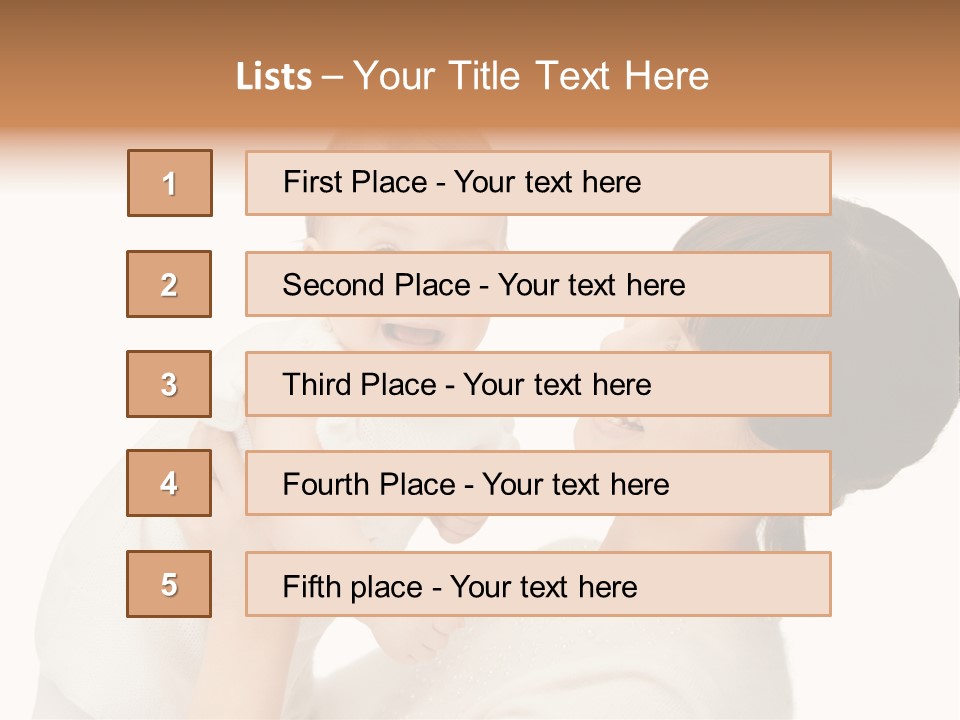960x720 pixels.
Task: Click the 'Fifth place' text bar
Action: pos(538,584)
